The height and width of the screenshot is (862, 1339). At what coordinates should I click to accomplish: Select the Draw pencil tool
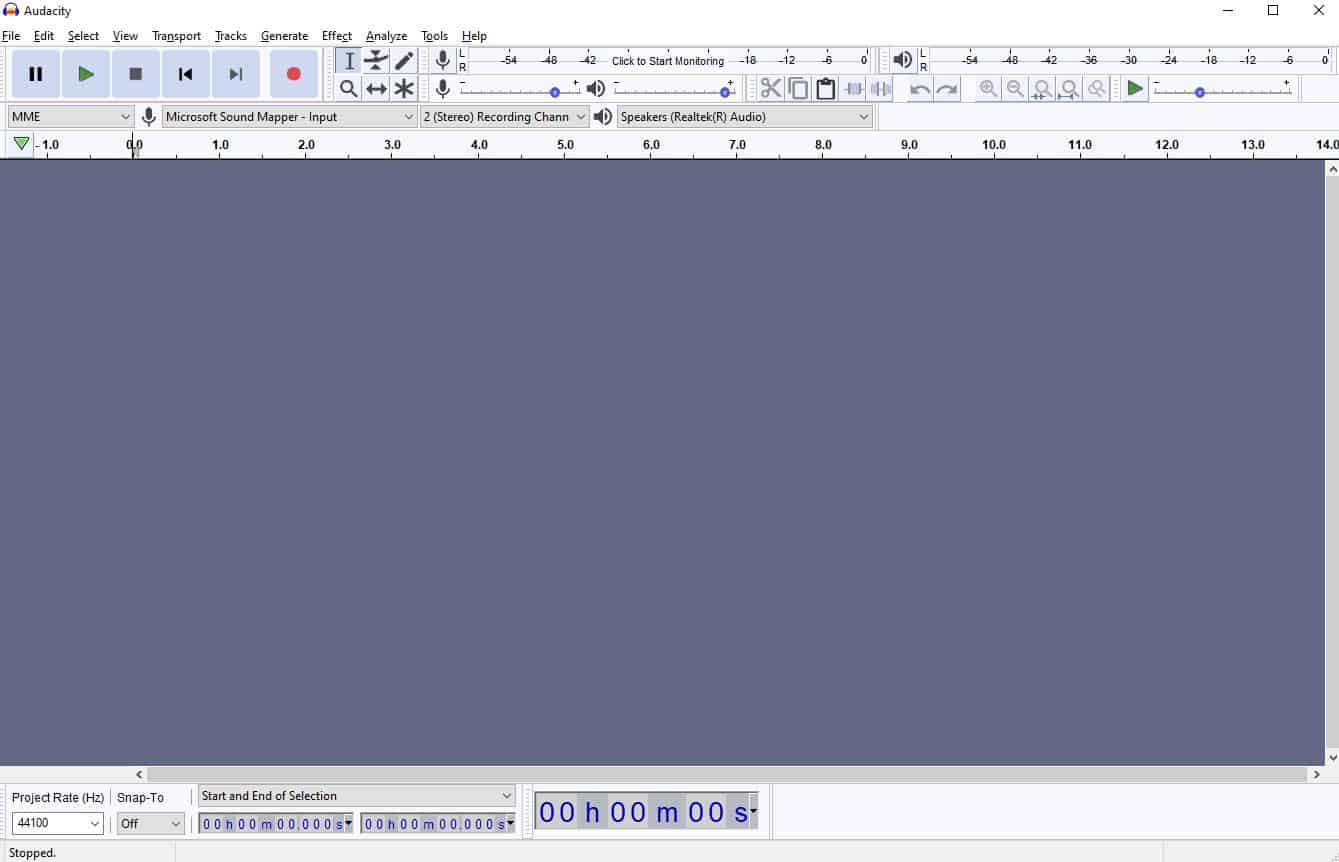404,61
